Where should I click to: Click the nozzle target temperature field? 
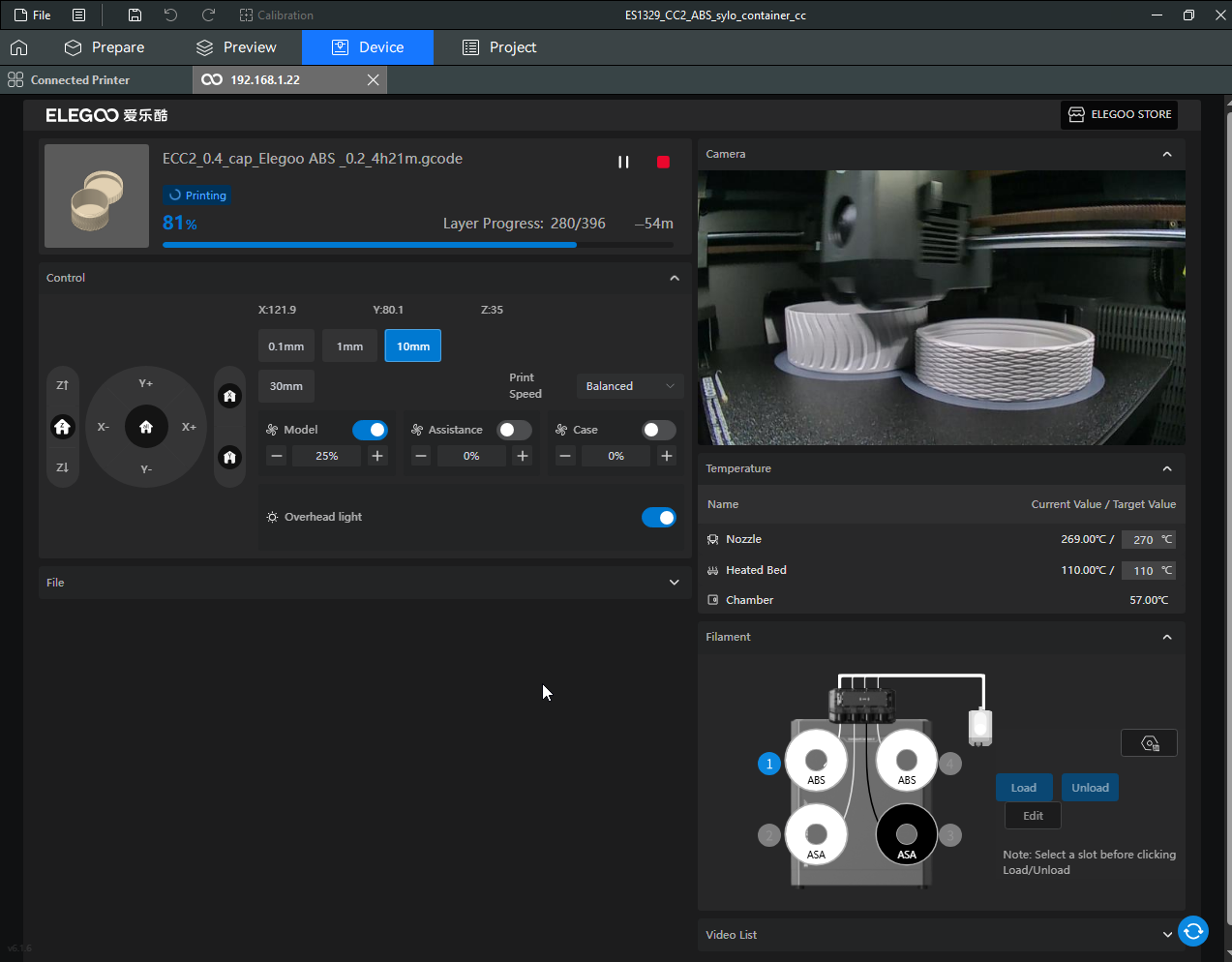coord(1143,540)
